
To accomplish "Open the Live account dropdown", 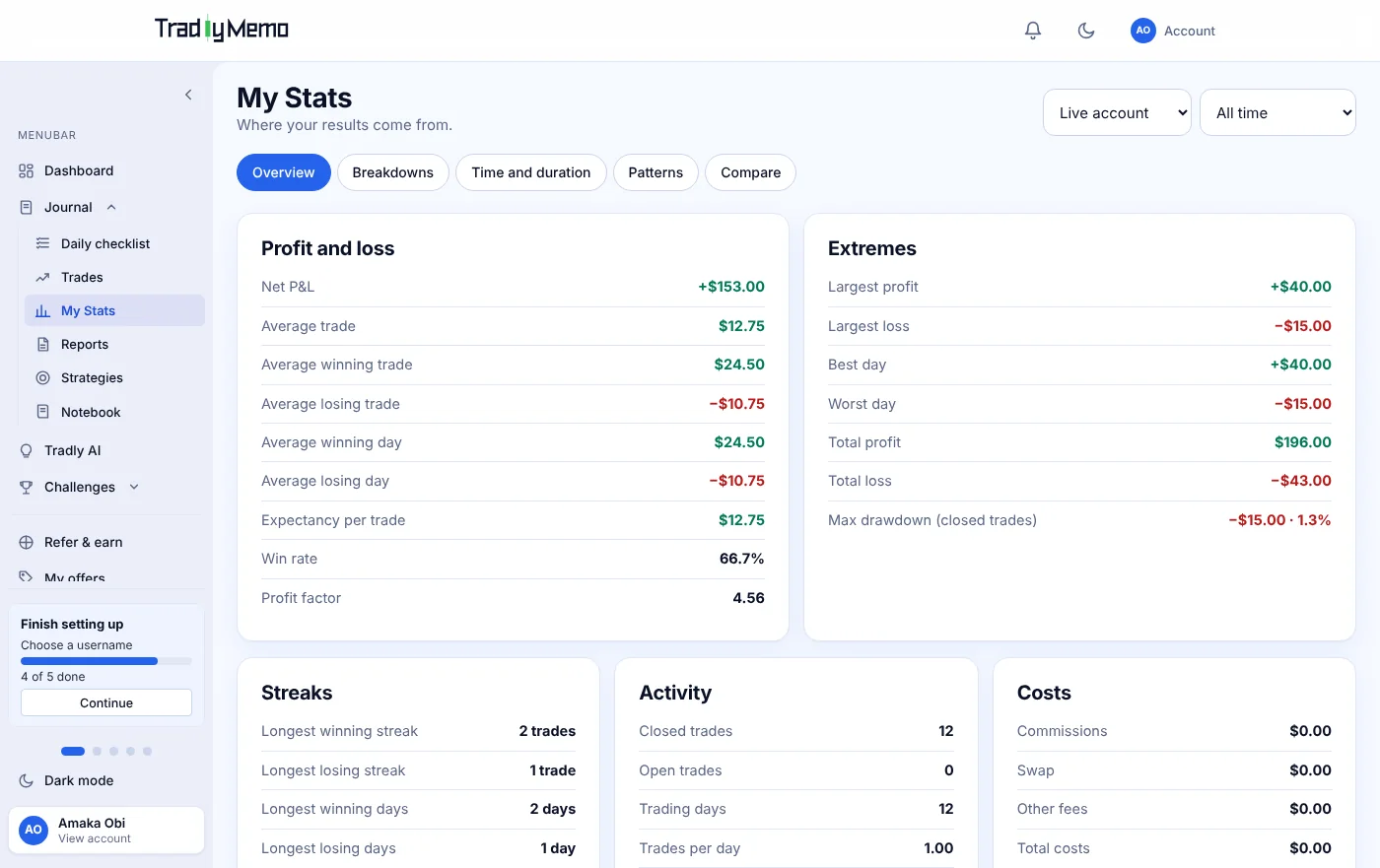I will coord(1117,113).
